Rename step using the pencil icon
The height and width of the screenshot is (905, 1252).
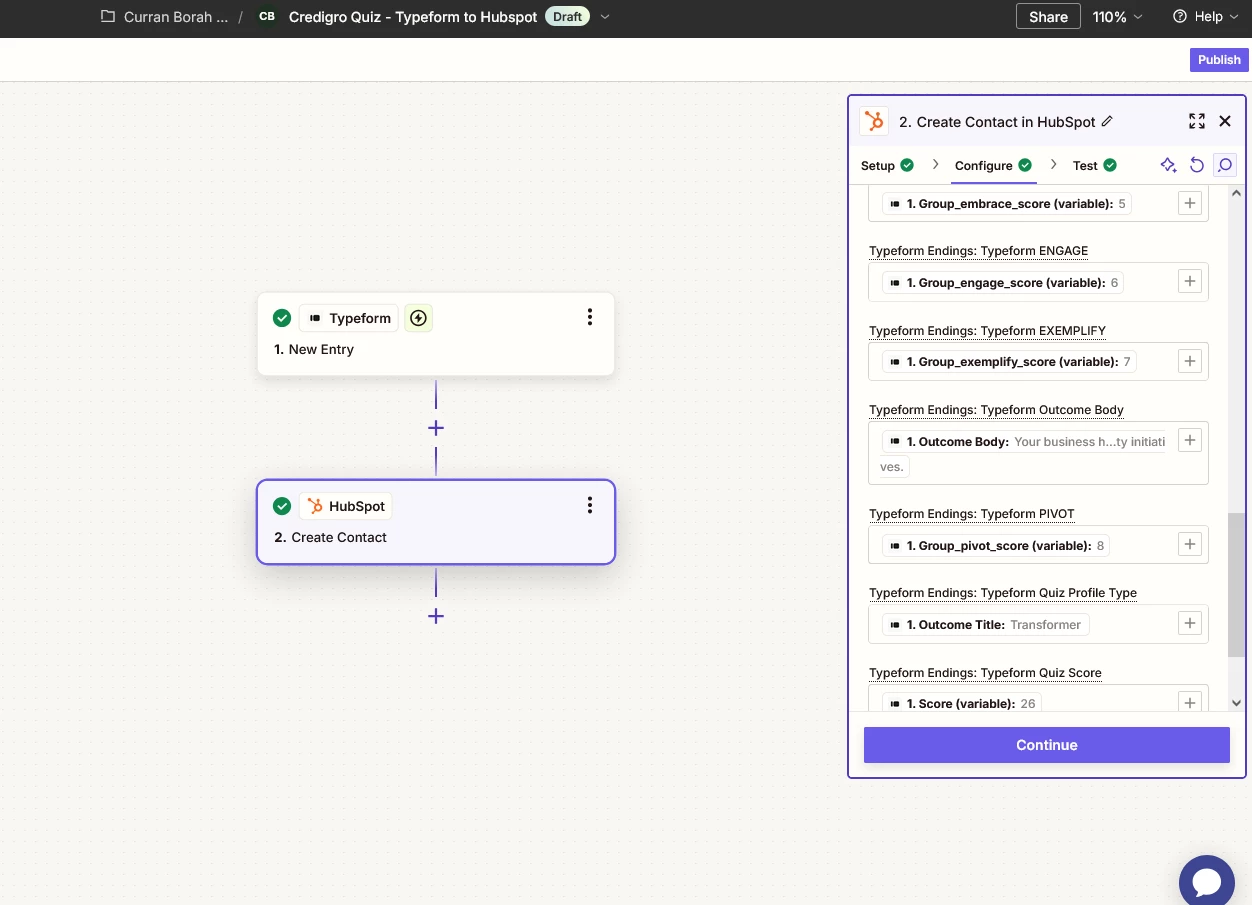(1107, 121)
